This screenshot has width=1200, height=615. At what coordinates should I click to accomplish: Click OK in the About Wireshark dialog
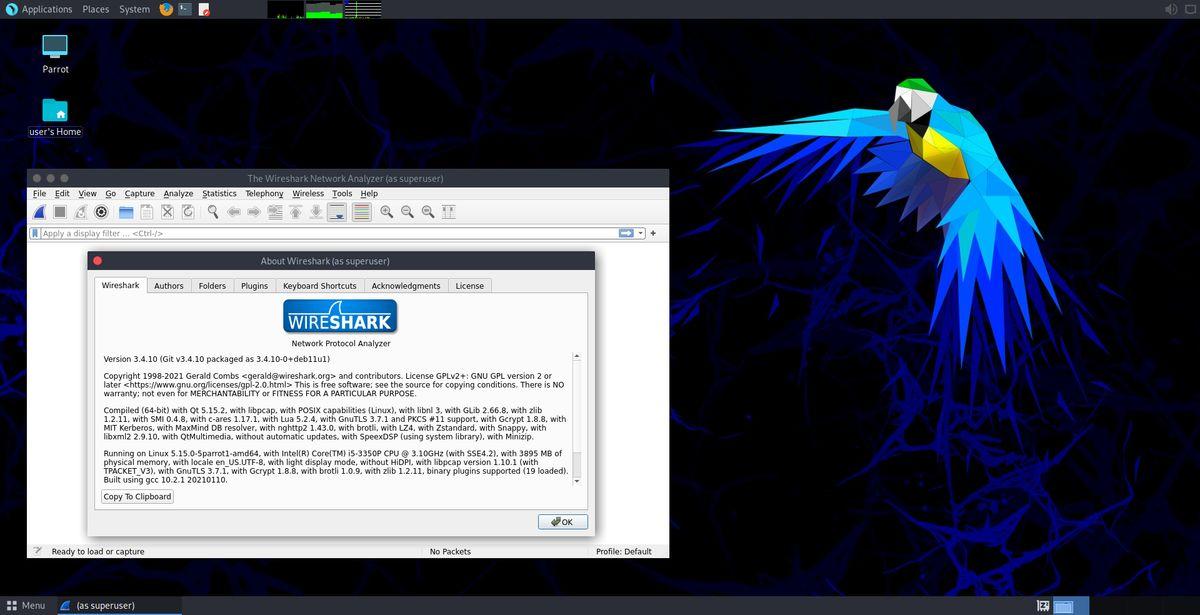562,522
